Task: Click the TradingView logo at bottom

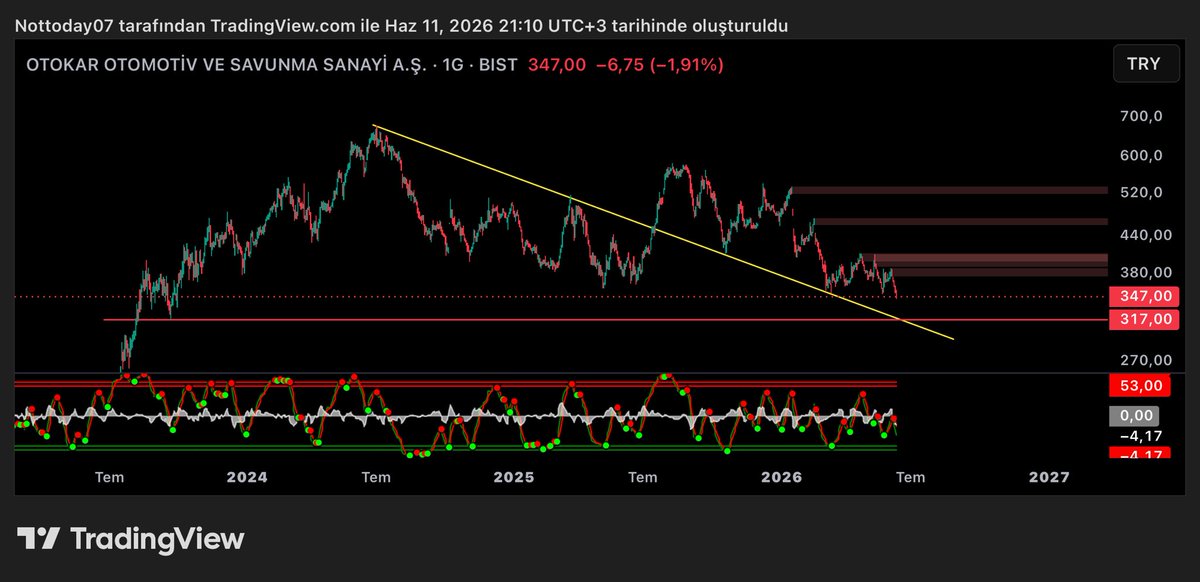Action: point(132,539)
